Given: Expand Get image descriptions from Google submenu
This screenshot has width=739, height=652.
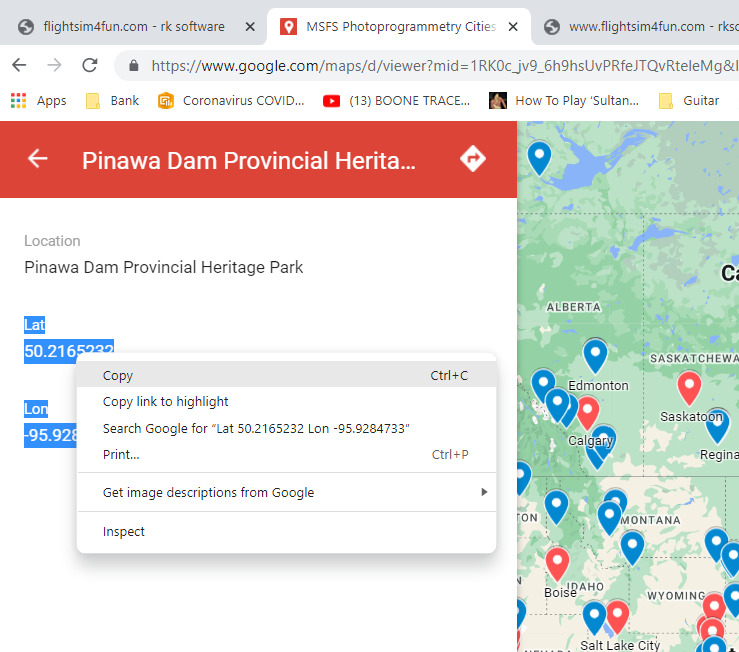Looking at the screenshot, I should pos(208,492).
